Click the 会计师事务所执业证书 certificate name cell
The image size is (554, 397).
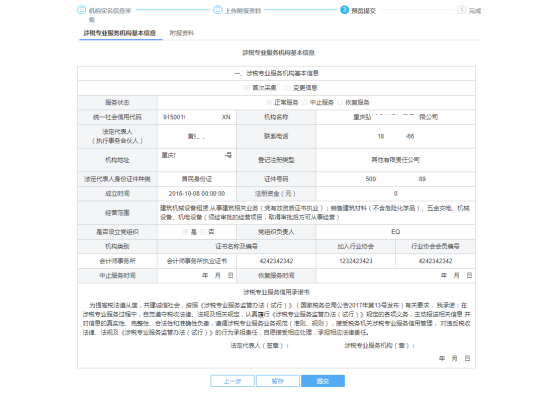pyautogui.click(x=197, y=261)
